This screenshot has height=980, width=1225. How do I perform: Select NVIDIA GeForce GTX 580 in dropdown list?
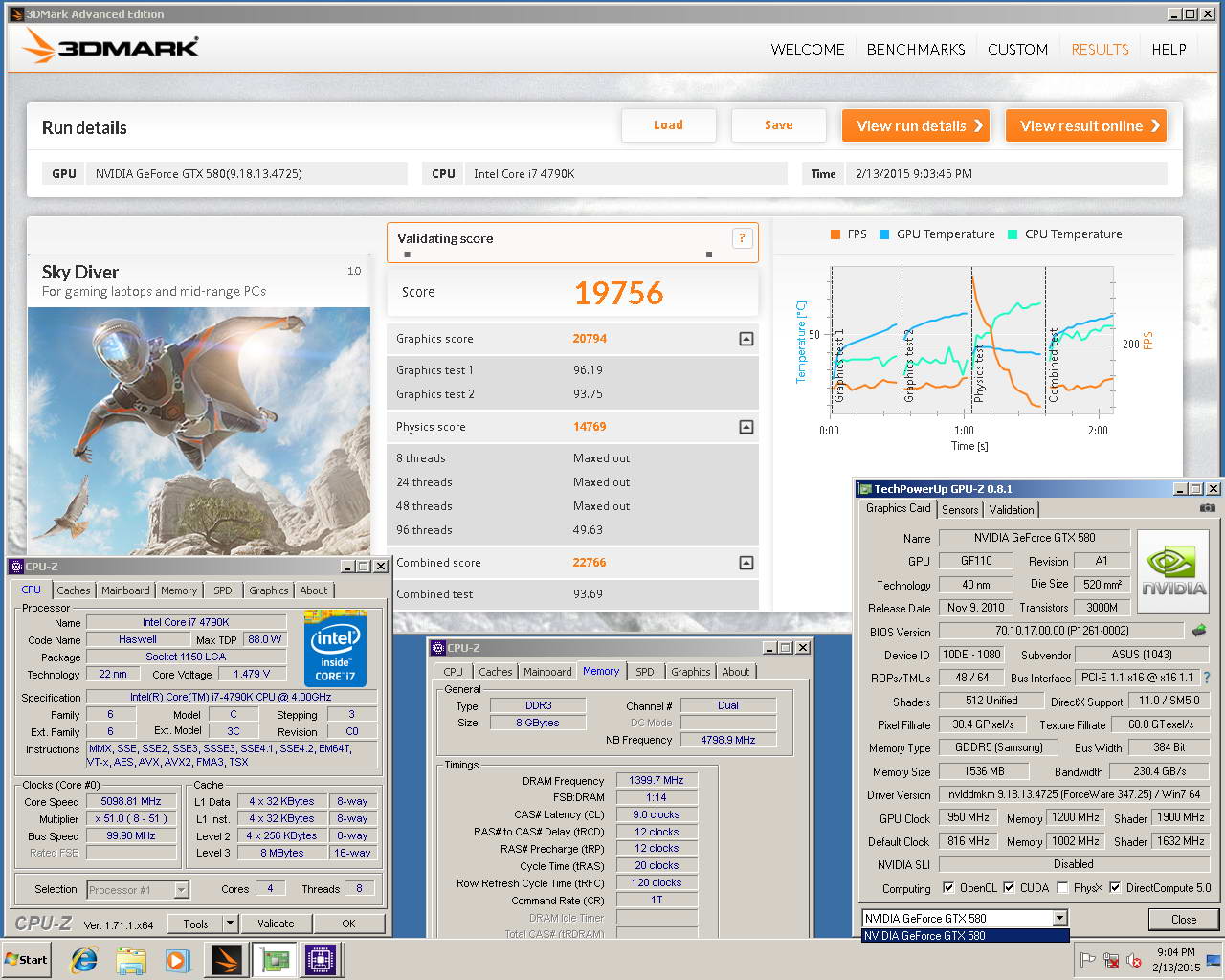click(965, 936)
